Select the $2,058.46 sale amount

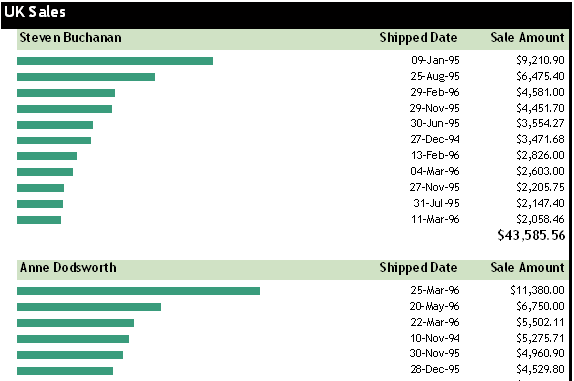[540, 219]
